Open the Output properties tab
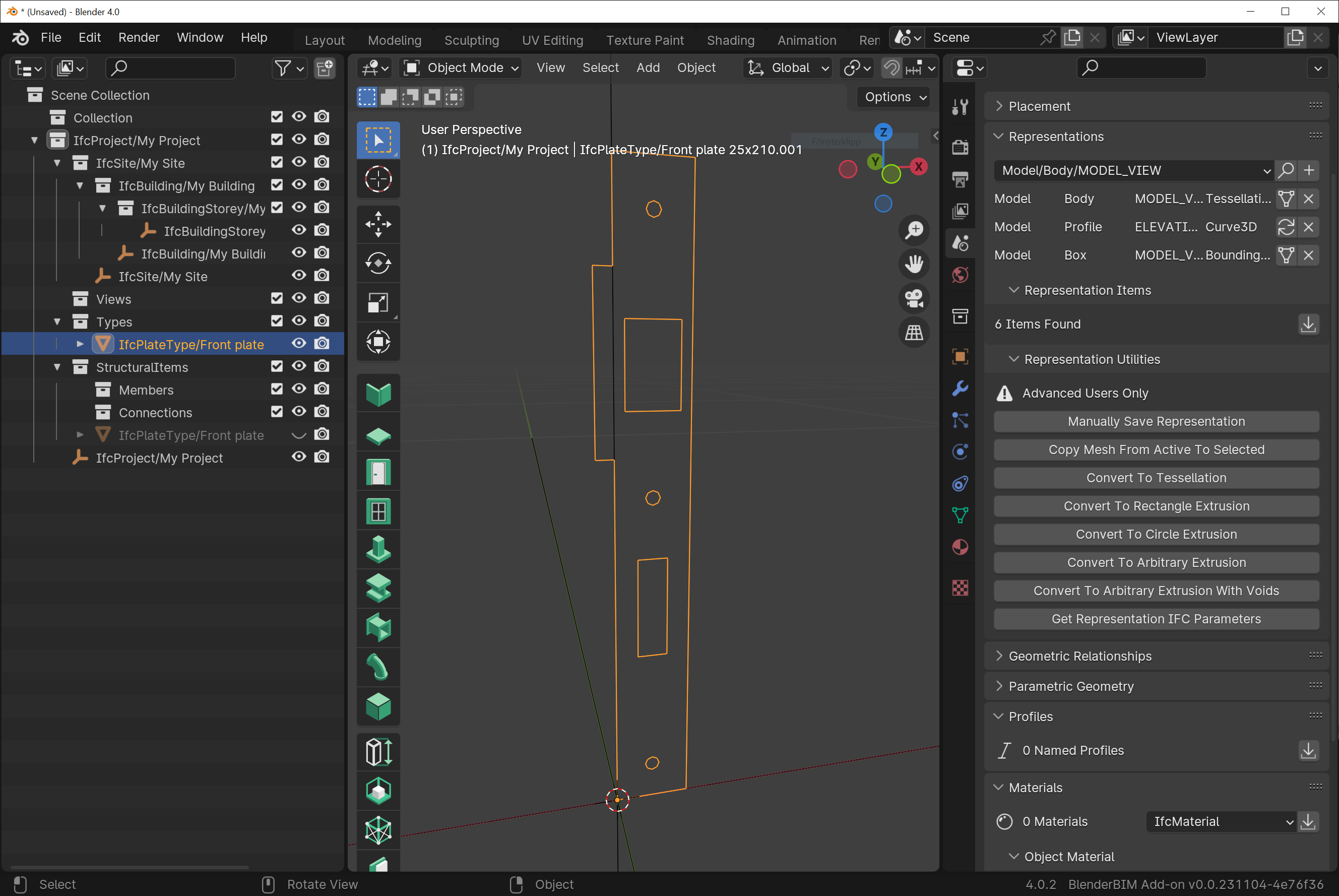Image resolution: width=1339 pixels, height=896 pixels. coord(960,179)
